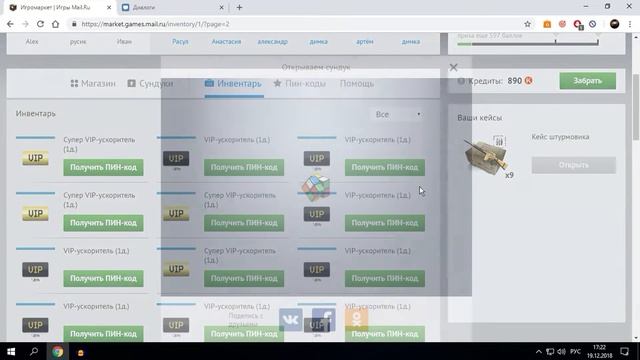The image size is (640, 360).
Task: Reload the page
Action: click(x=40, y=24)
